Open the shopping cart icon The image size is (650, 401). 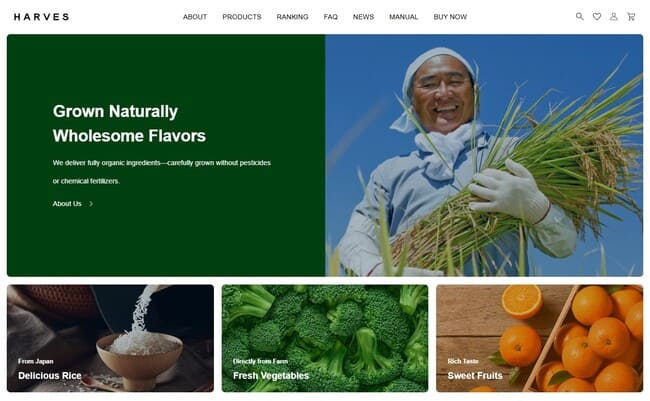tap(631, 17)
